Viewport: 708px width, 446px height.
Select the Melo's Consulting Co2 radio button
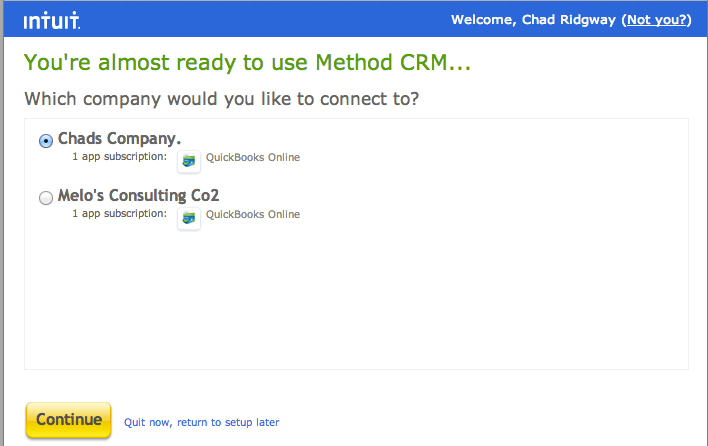coord(46,198)
